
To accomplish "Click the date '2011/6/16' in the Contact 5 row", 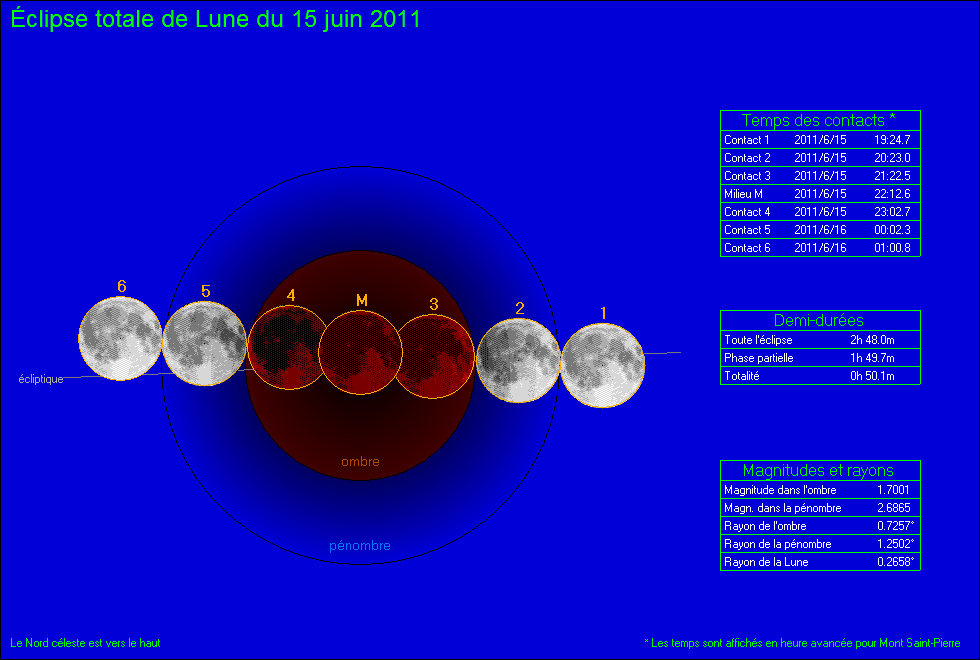I will point(820,230).
